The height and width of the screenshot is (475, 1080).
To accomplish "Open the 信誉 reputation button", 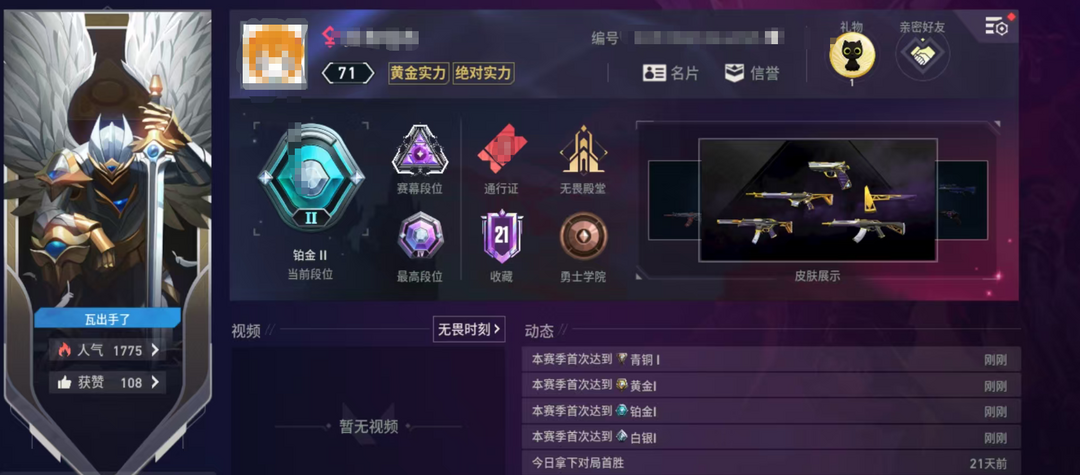I will pos(751,73).
